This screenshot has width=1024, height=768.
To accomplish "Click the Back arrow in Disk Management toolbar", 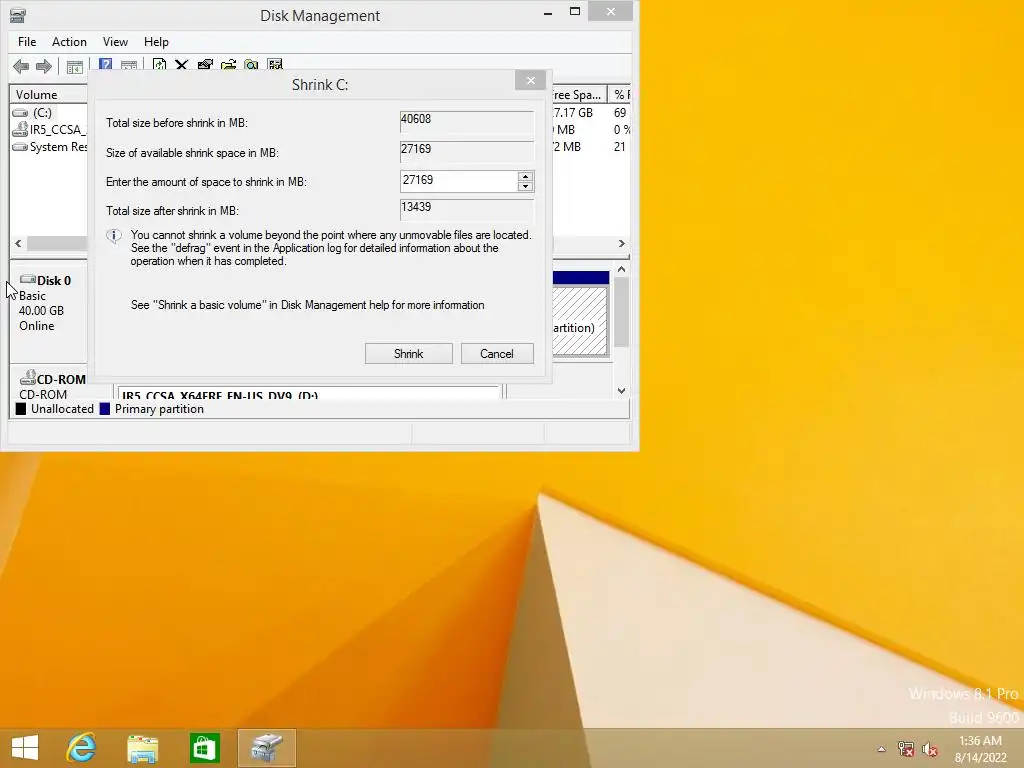I will pos(21,66).
